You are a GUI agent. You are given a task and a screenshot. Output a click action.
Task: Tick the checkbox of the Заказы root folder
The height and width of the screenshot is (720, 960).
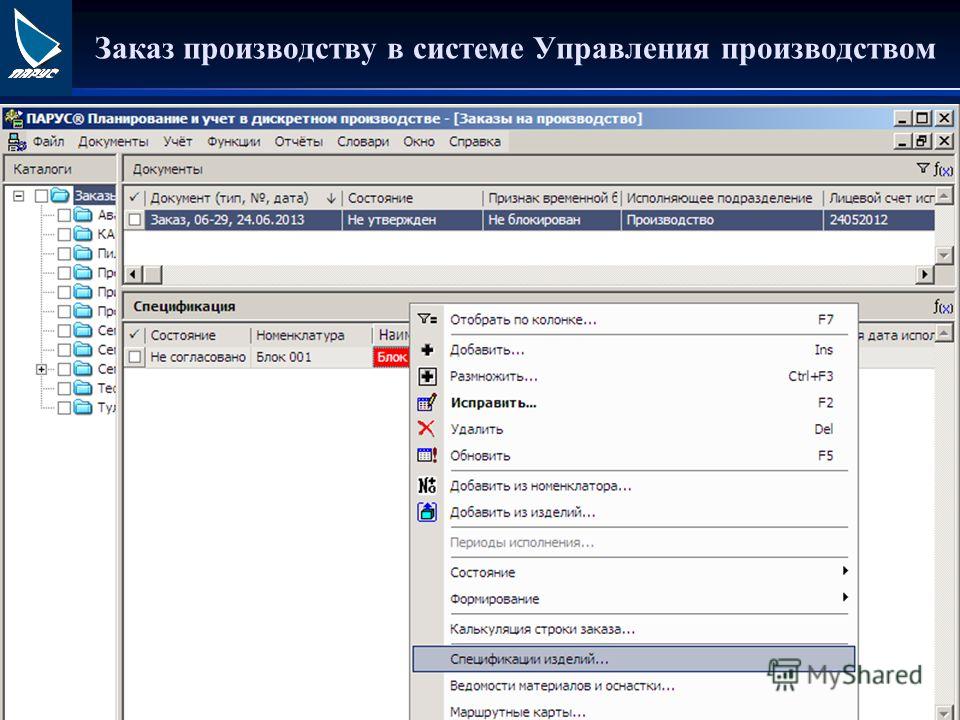coord(42,196)
